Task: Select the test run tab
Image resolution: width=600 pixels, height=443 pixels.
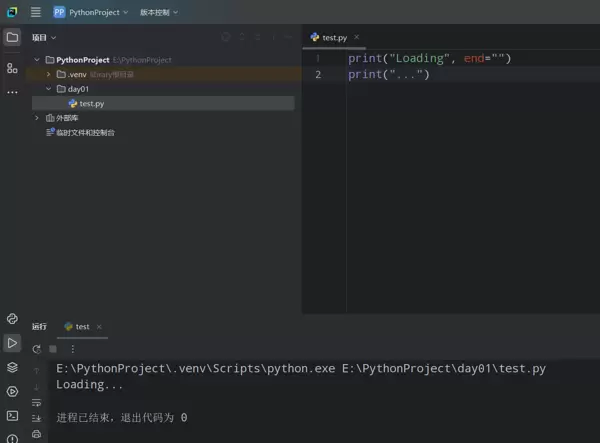Action: (81, 326)
